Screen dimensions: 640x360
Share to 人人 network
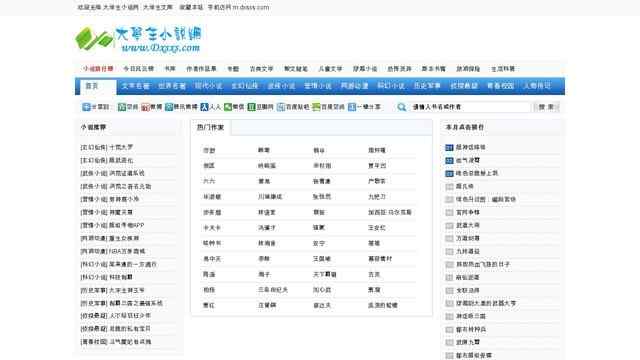204,107
